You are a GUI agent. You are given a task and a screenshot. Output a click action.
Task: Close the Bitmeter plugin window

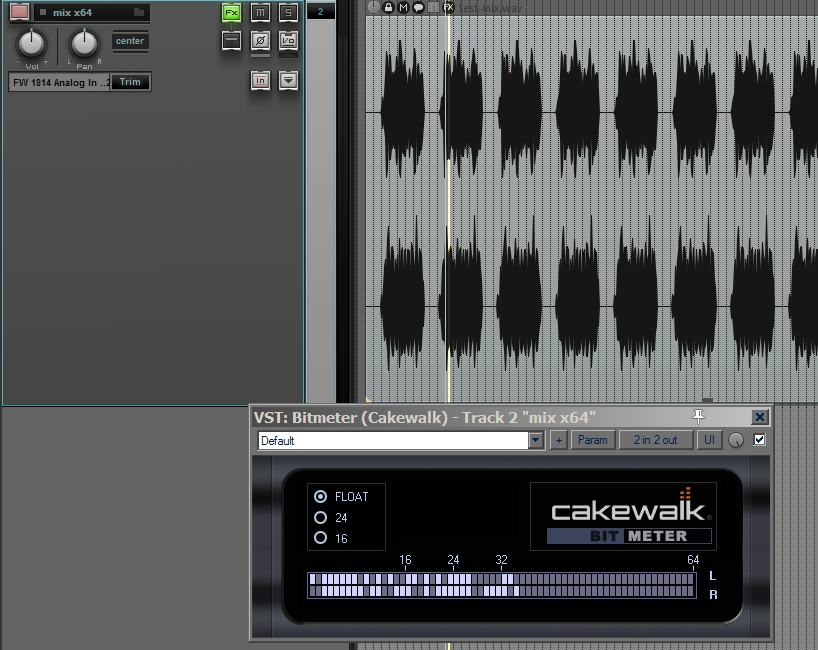tap(760, 417)
